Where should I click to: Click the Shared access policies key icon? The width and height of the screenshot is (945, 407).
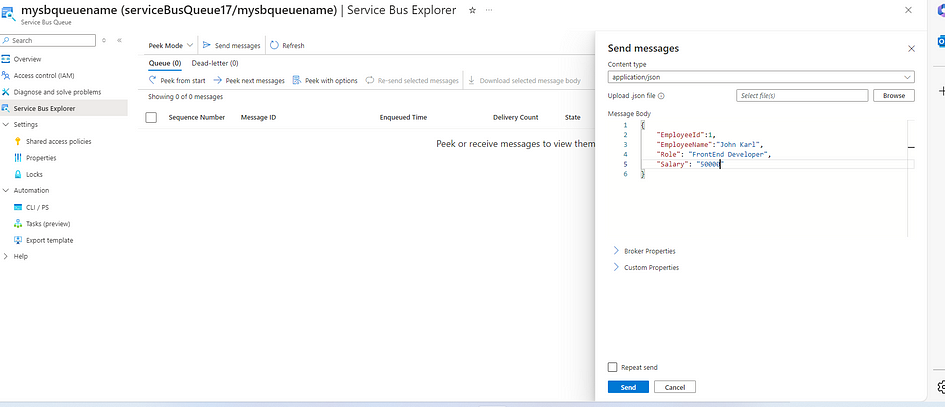(x=18, y=141)
